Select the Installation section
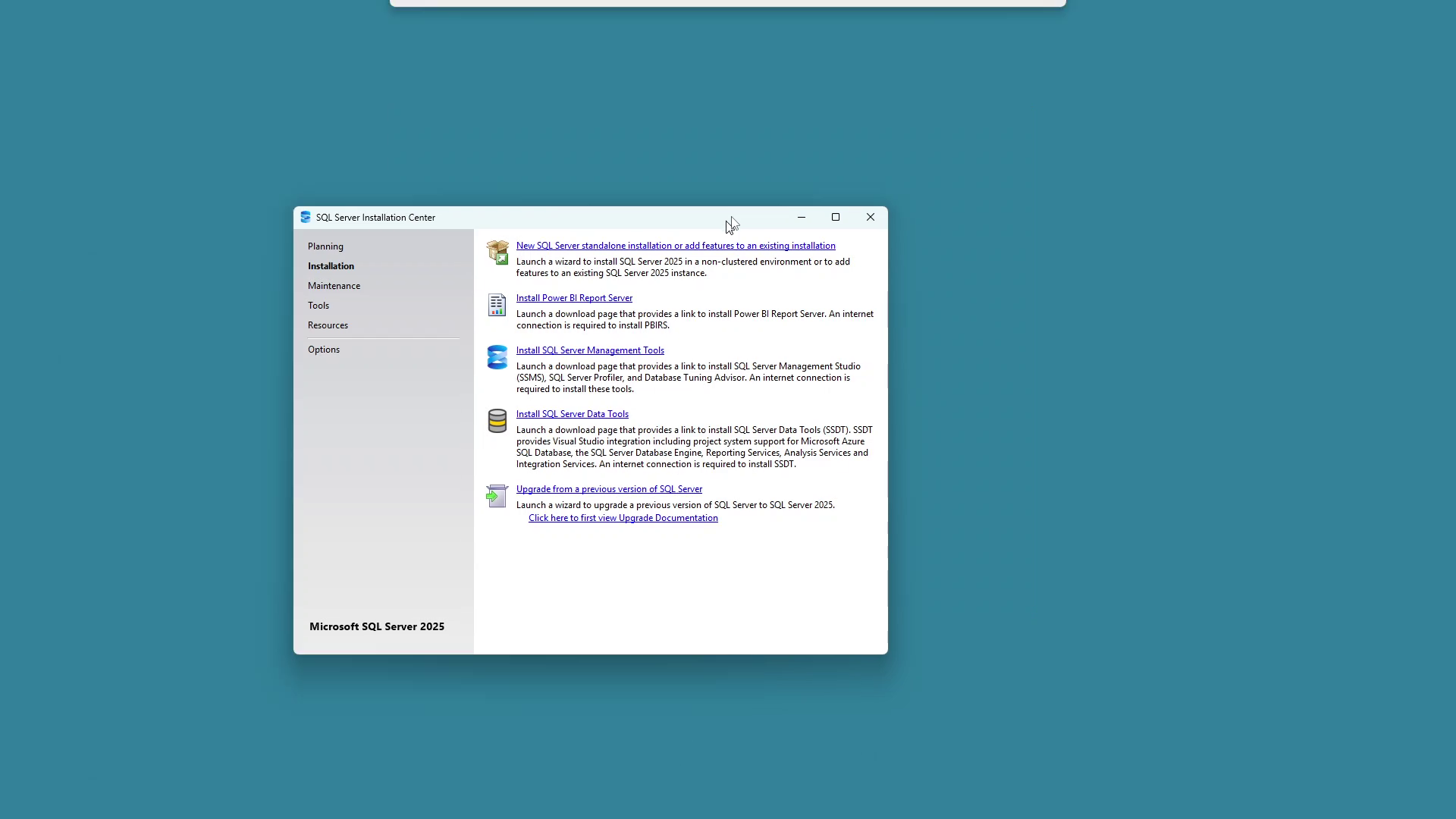1456x819 pixels. point(331,266)
